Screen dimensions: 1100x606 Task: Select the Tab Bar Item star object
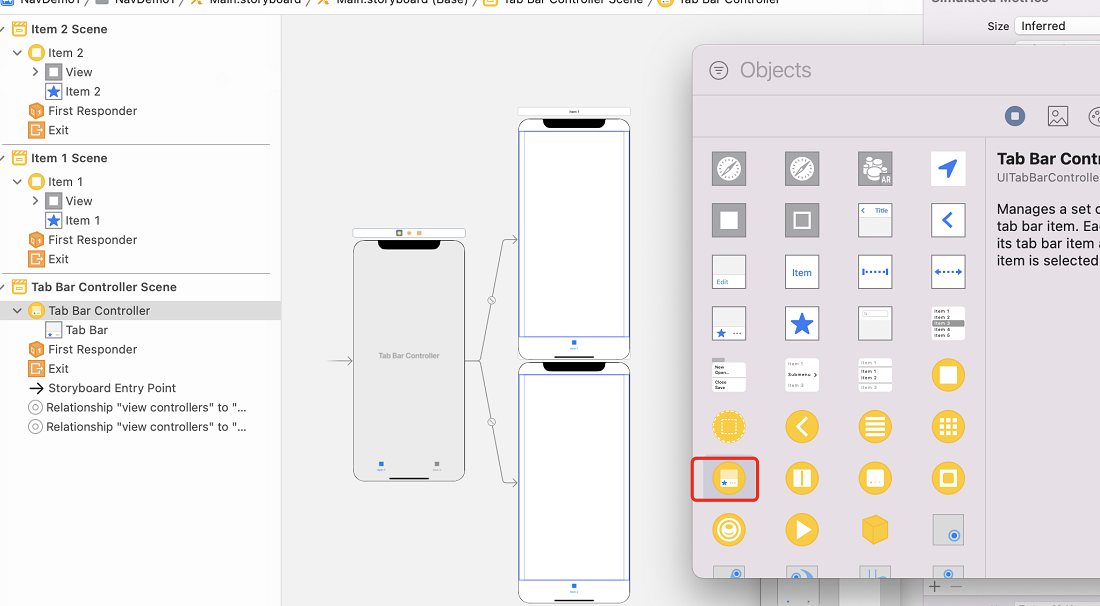802,323
